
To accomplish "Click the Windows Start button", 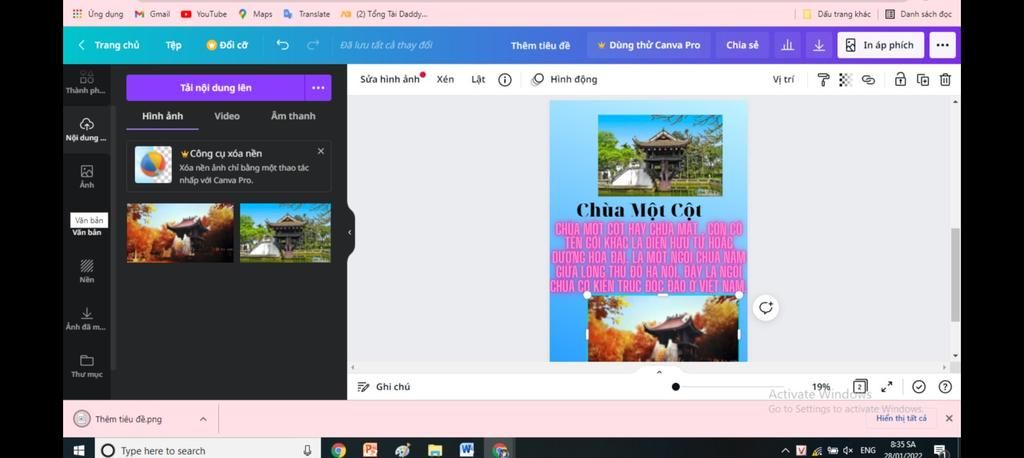I will click(80, 450).
